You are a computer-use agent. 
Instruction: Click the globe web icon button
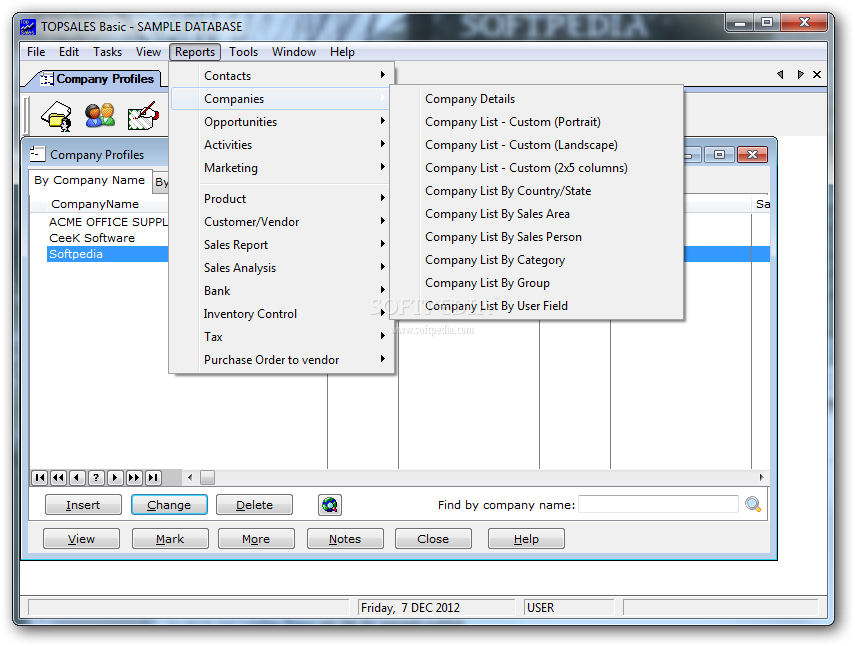click(x=330, y=505)
